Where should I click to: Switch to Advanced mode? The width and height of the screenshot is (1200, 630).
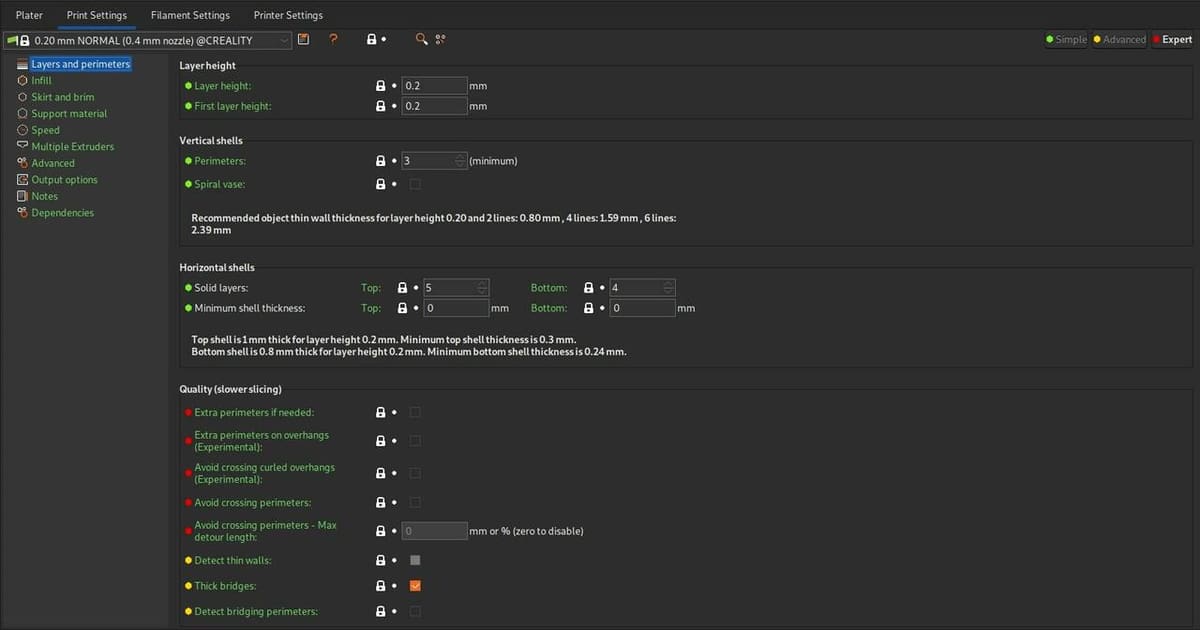coord(1119,40)
